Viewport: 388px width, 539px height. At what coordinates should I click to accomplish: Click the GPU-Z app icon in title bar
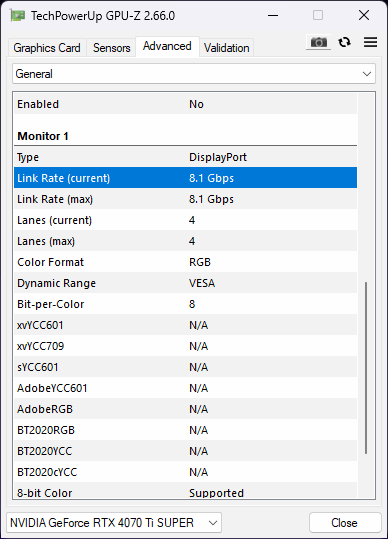[x=17, y=15]
